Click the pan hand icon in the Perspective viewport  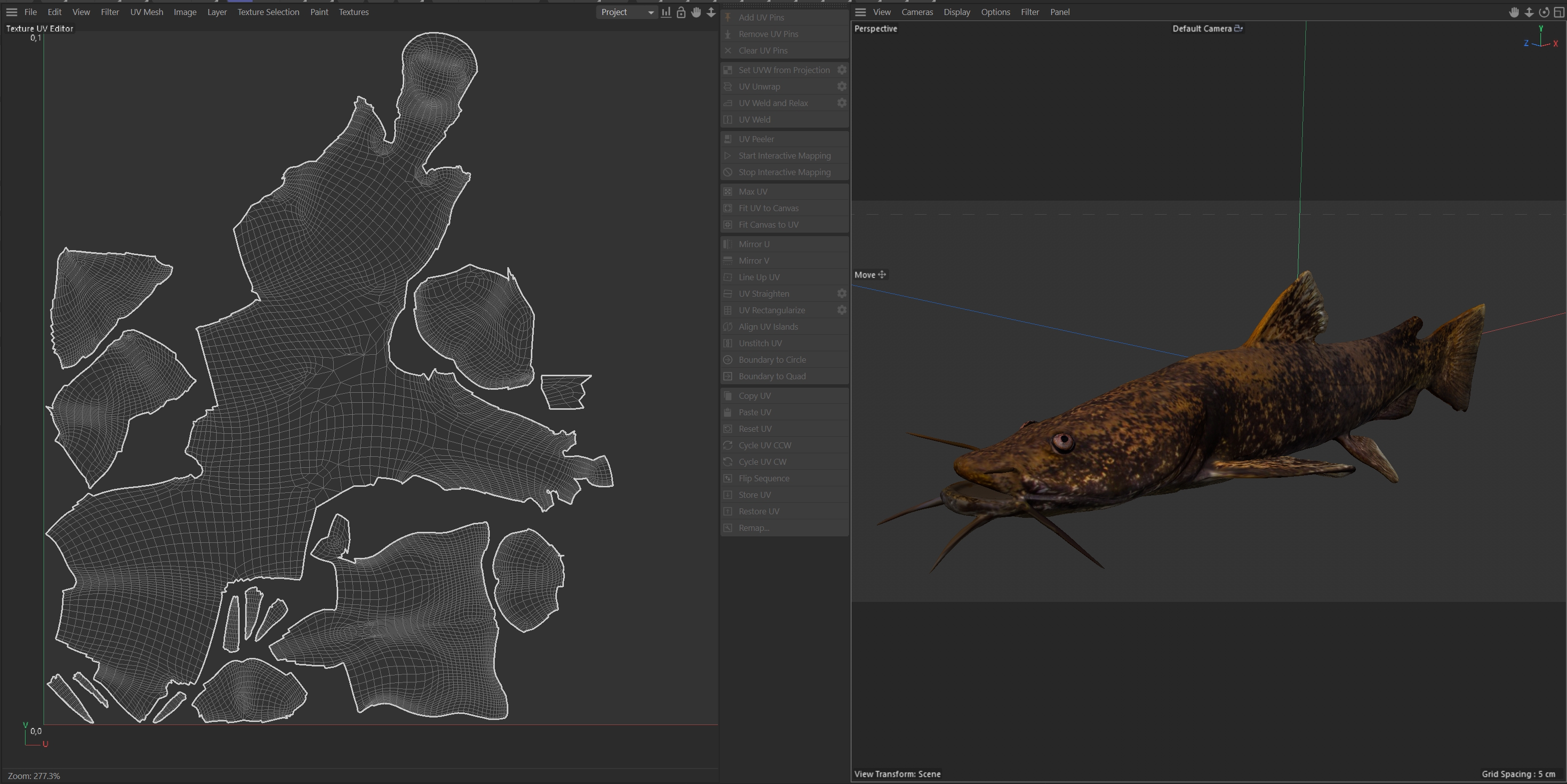1513,12
